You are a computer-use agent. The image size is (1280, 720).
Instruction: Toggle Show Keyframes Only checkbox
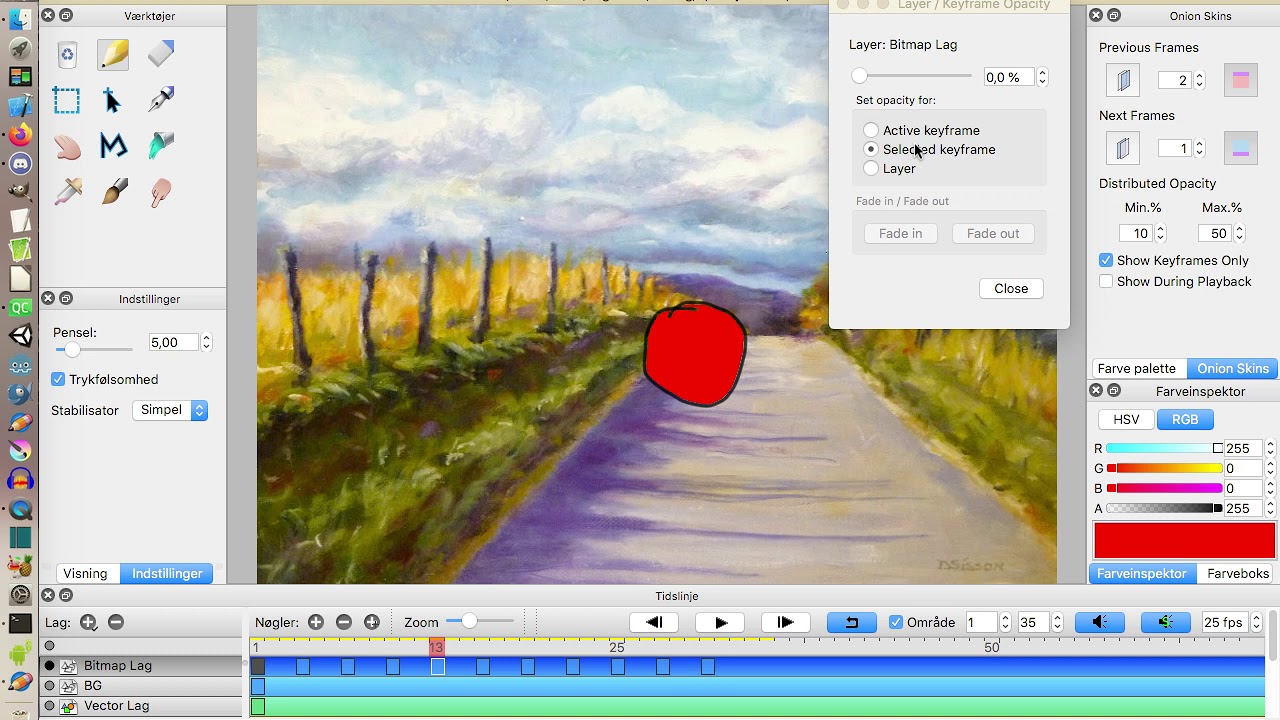(x=1106, y=260)
